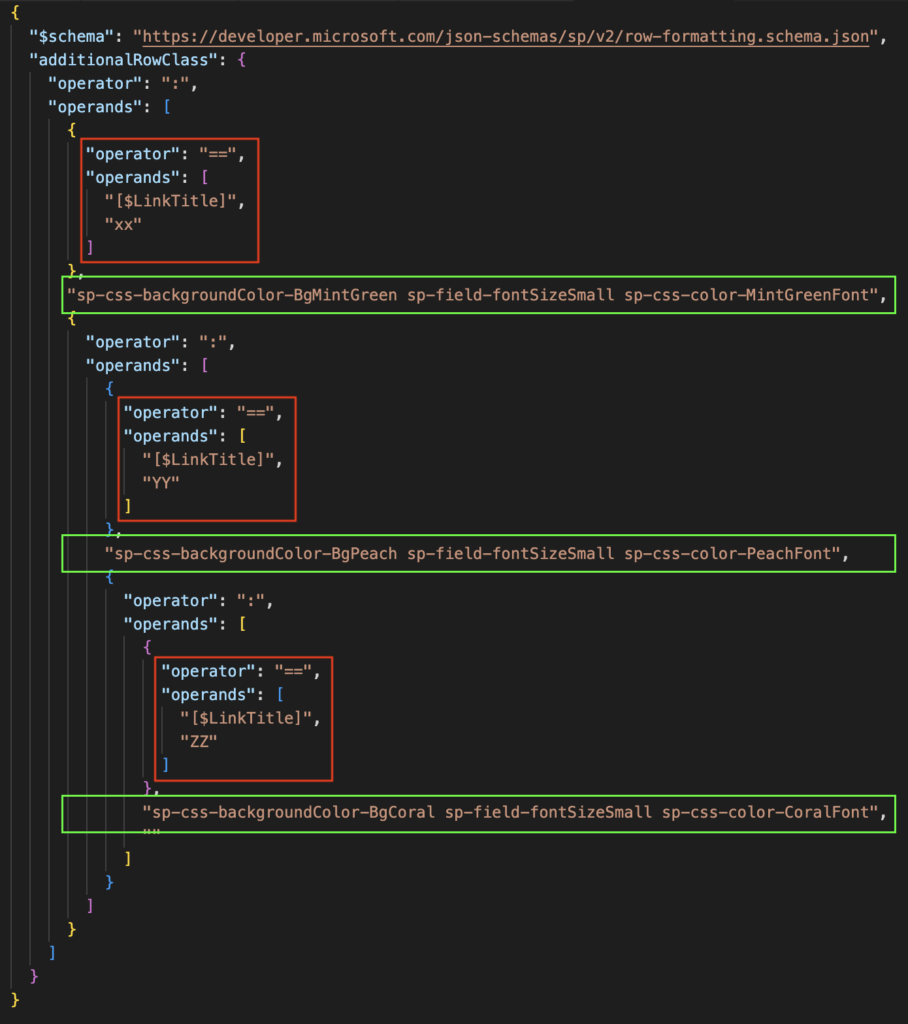908x1024 pixels.
Task: Click the "YY" string value
Action: (x=161, y=483)
